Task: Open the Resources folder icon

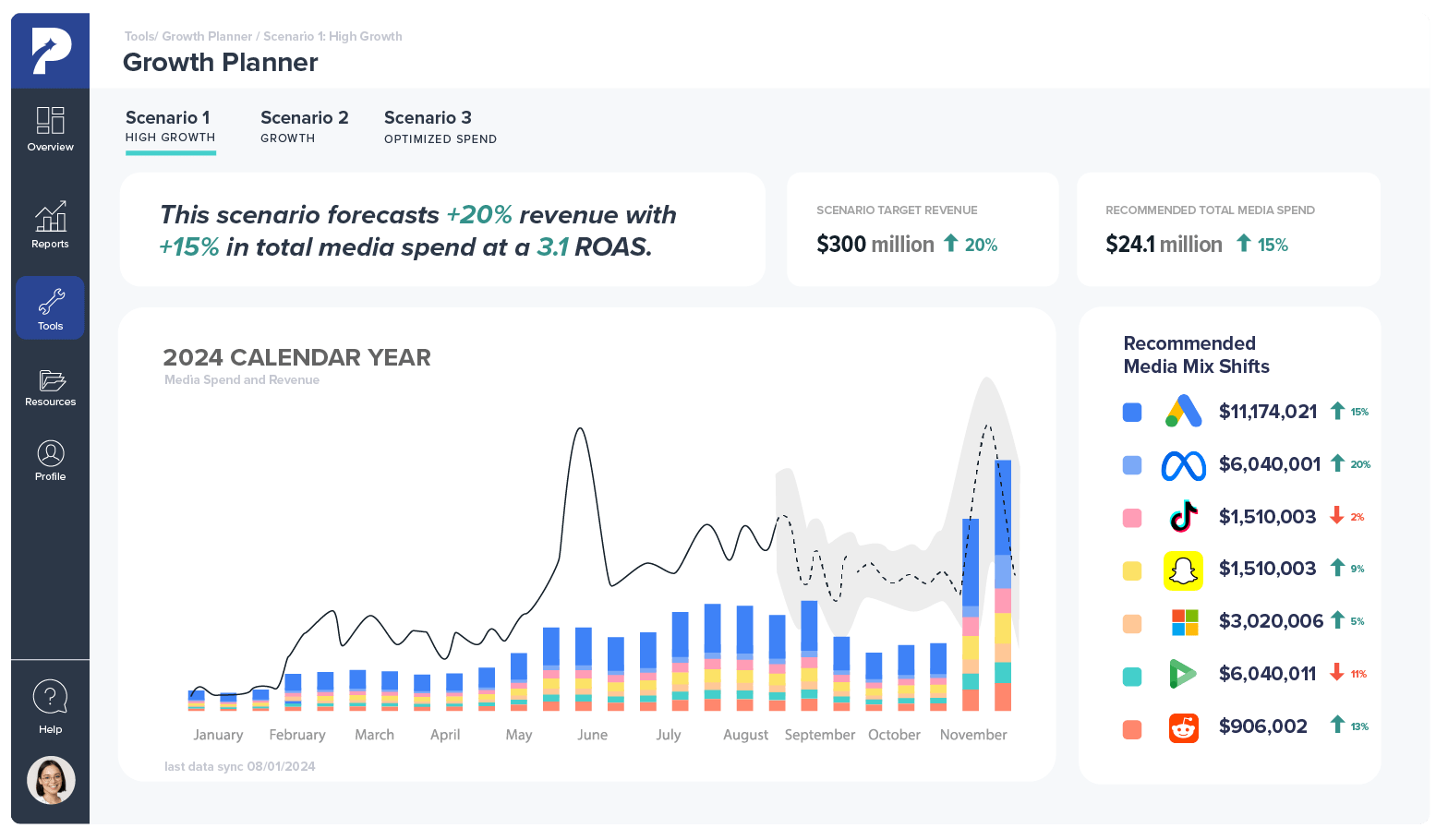Action: pos(51,379)
